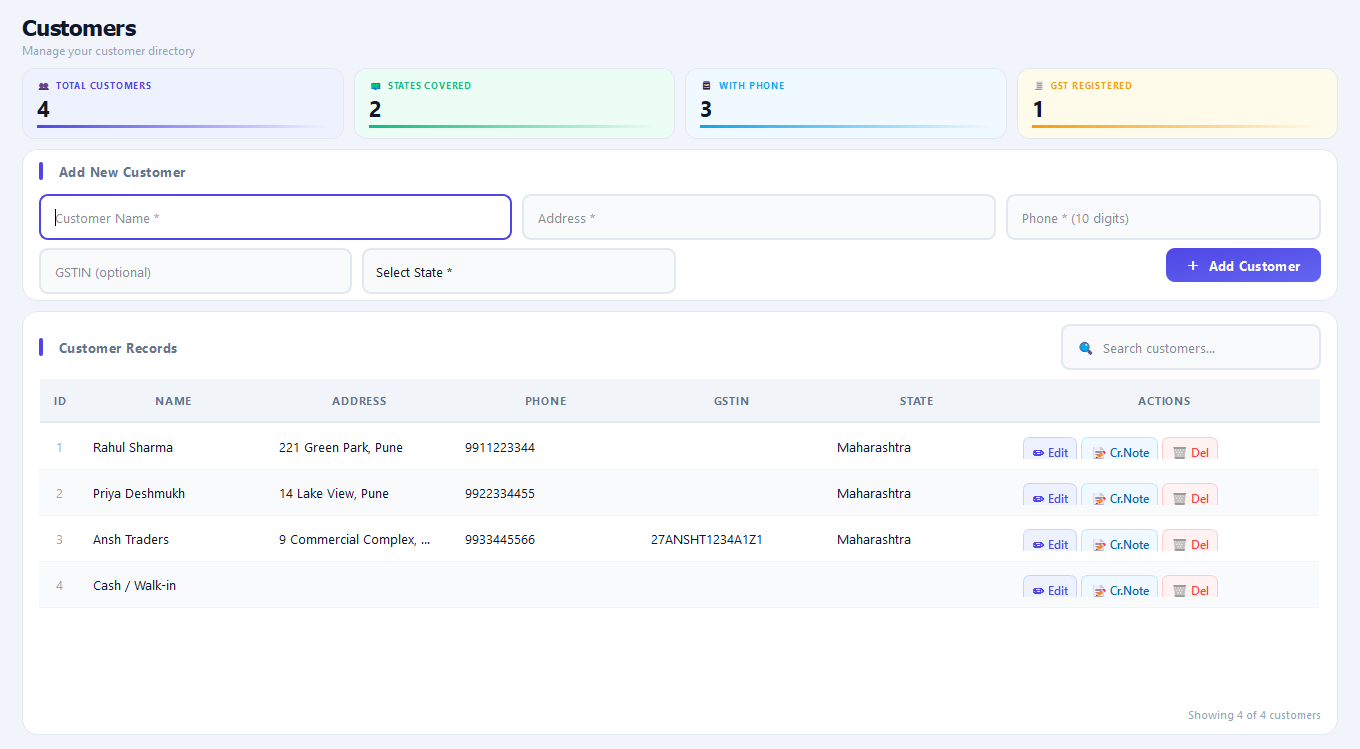This screenshot has width=1360, height=749.
Task: Click the Customers page title
Action: [79, 28]
